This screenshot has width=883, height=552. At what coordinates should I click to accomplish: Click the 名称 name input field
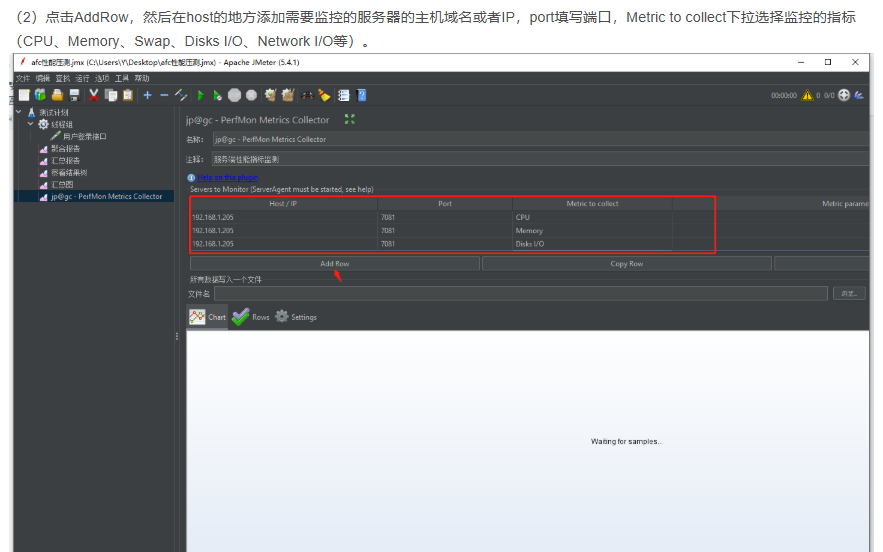coord(541,139)
